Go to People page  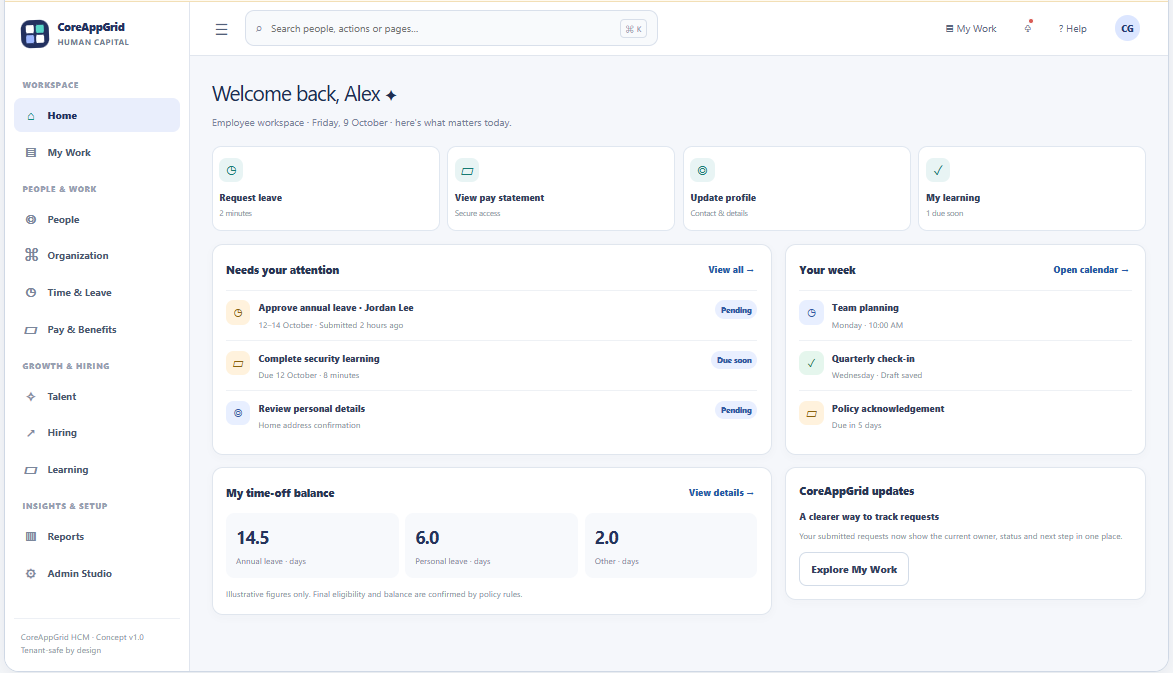coord(97,220)
